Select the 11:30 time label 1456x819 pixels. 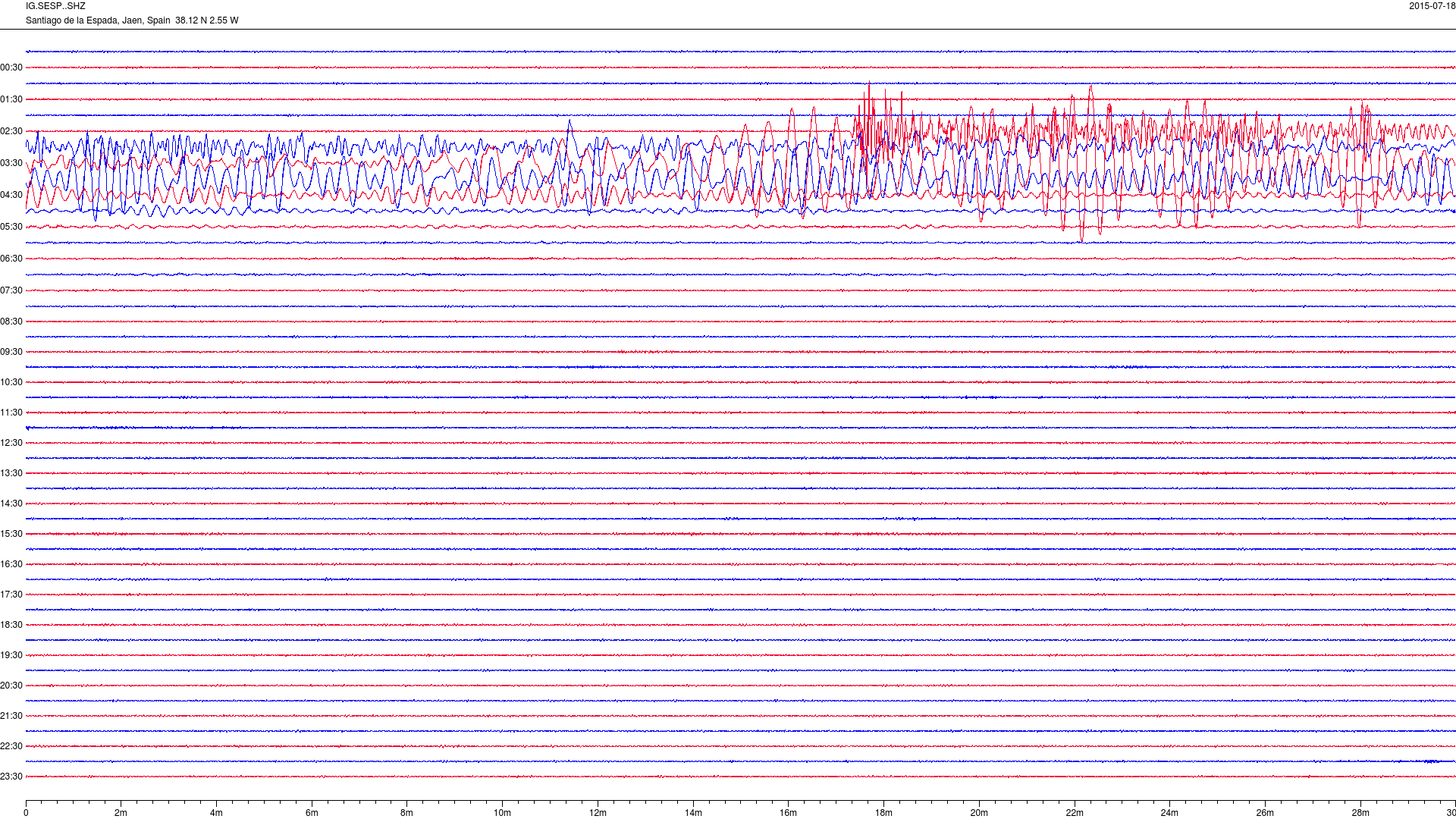point(11,413)
